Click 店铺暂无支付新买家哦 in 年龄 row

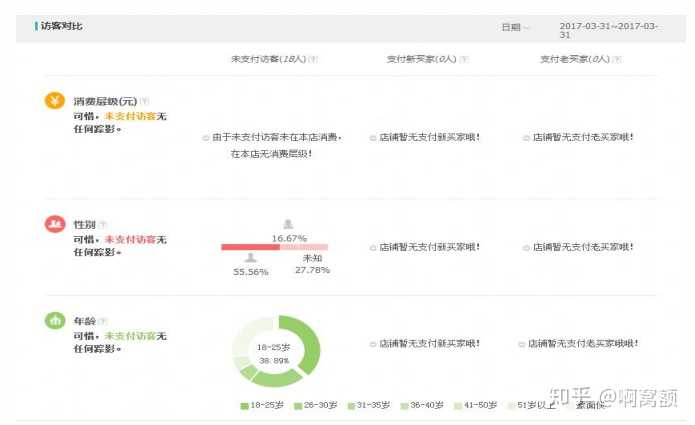point(429,343)
